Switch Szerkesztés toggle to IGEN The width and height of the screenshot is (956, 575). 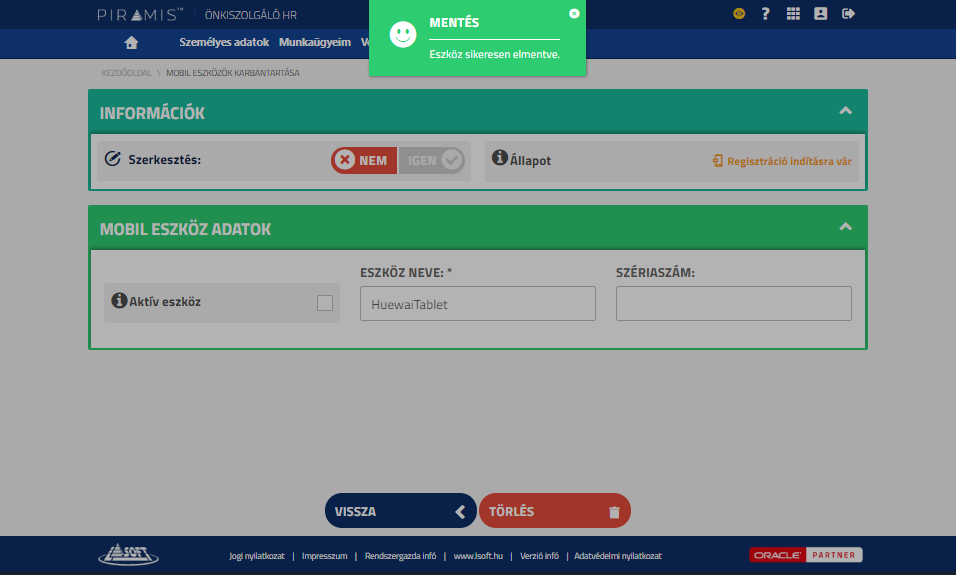(x=432, y=160)
